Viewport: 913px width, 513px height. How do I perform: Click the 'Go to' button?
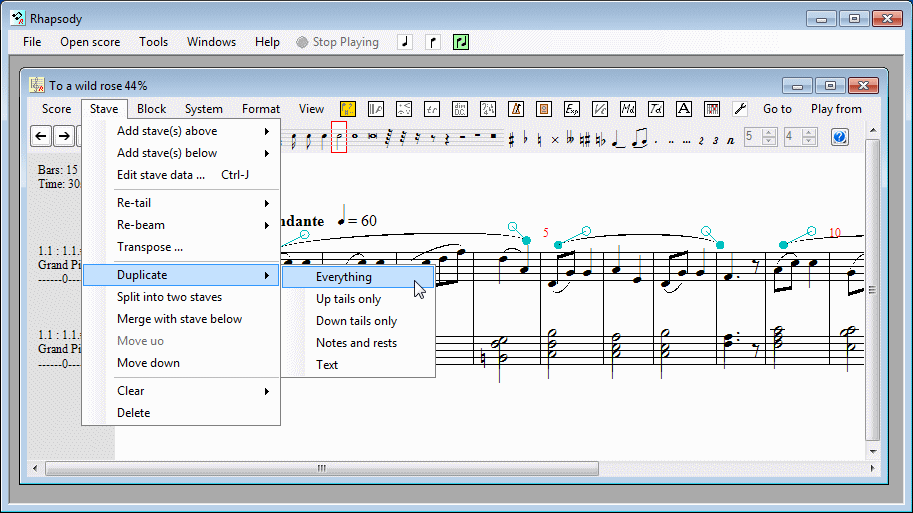pos(777,109)
